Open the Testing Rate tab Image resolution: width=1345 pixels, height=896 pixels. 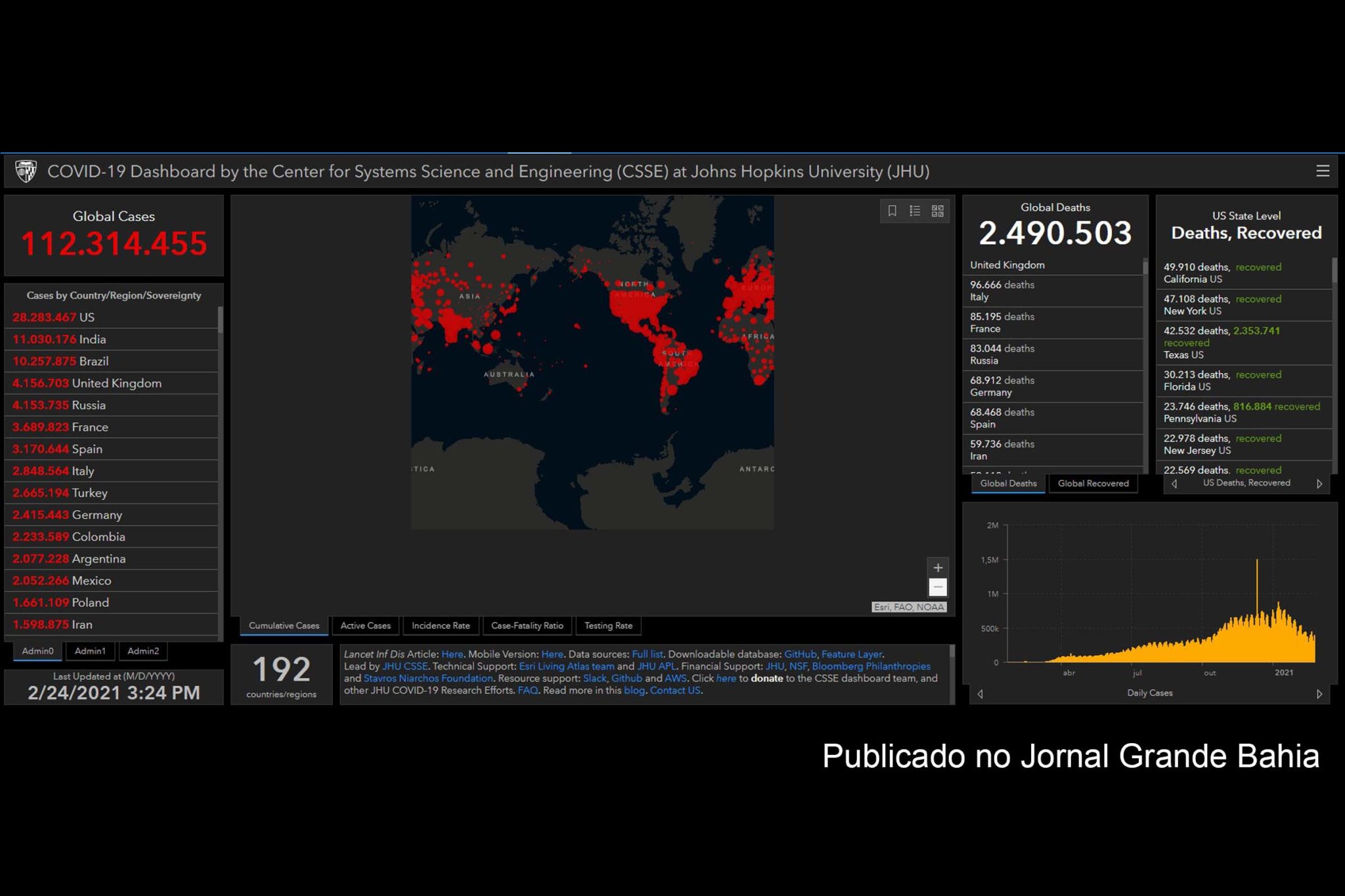608,626
